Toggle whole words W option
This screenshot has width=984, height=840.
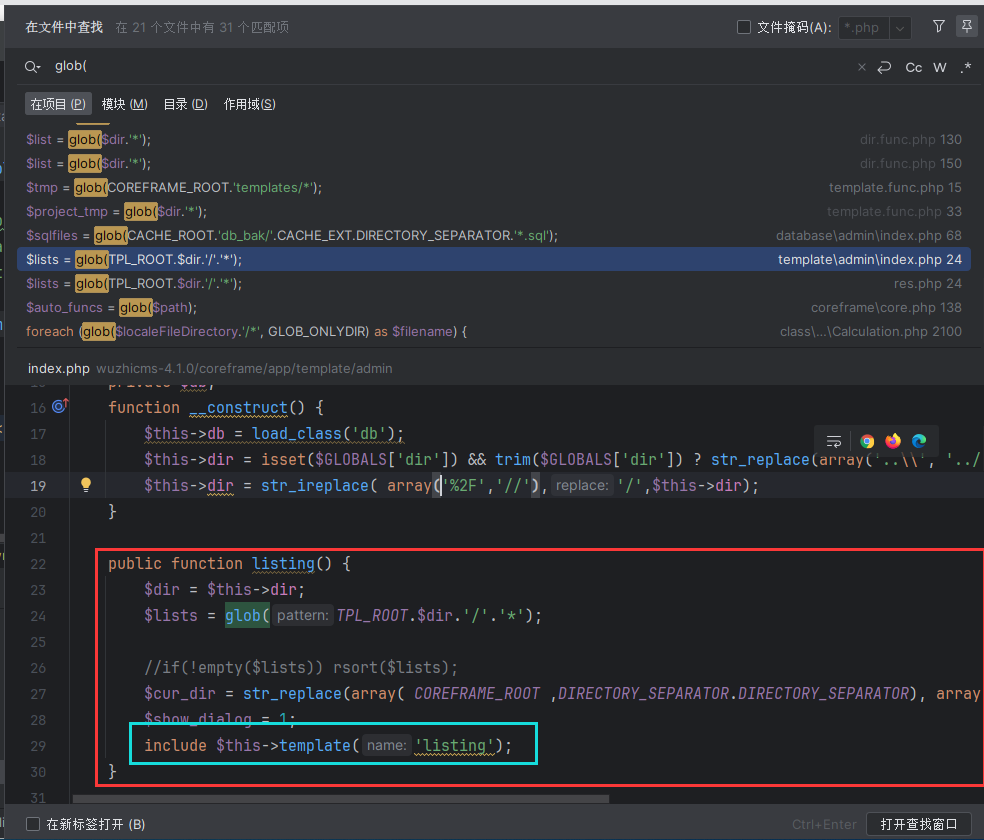pyautogui.click(x=940, y=67)
